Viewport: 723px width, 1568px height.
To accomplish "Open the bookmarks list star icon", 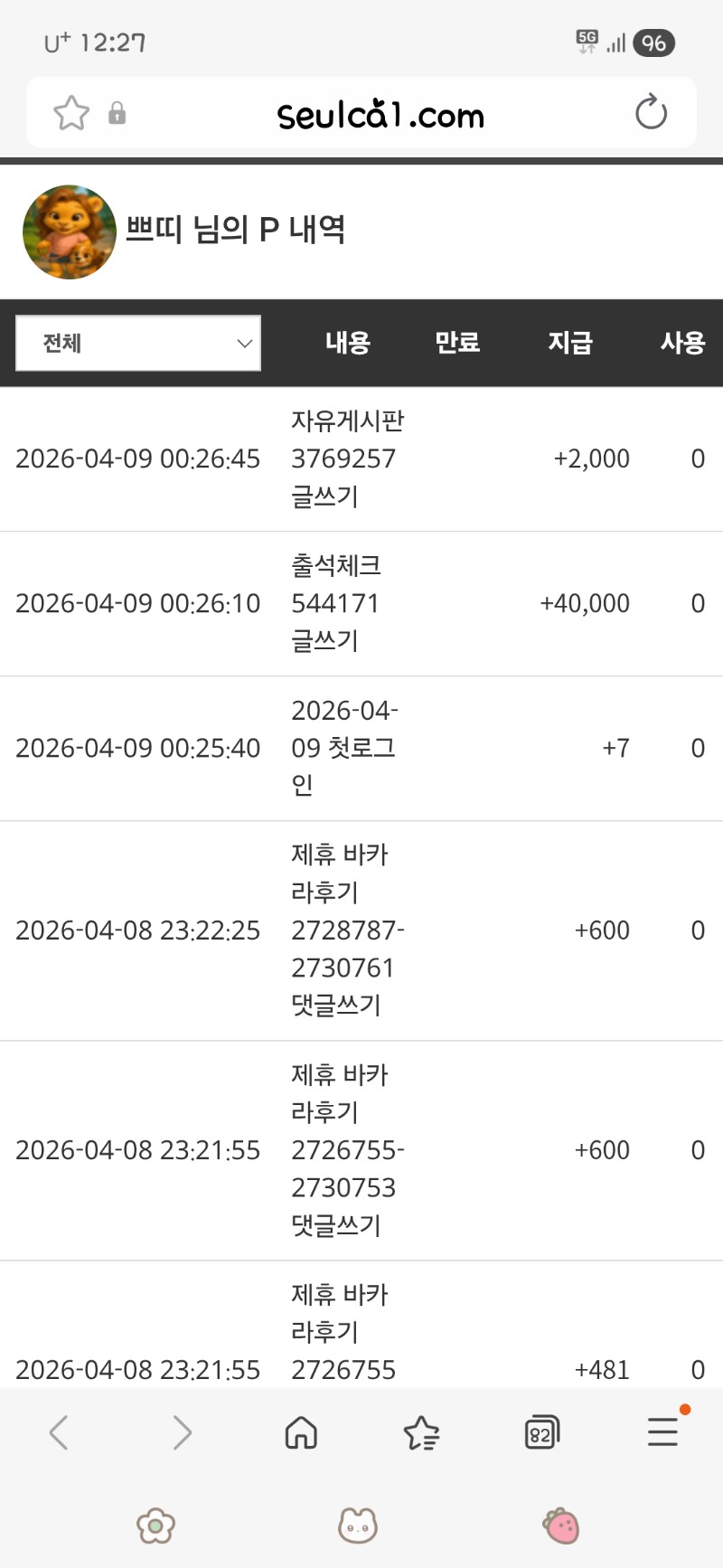I will [421, 1432].
